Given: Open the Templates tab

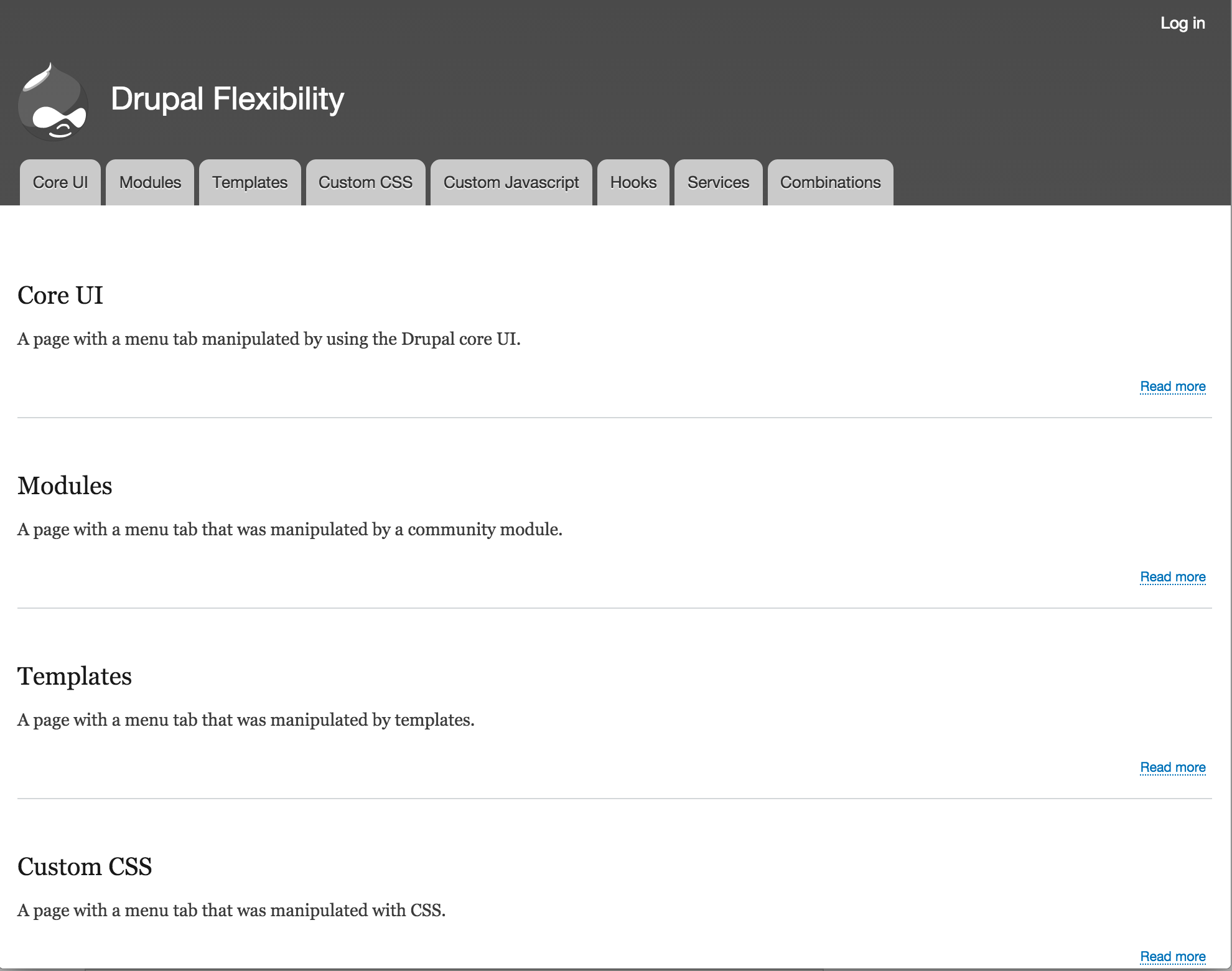Looking at the screenshot, I should click(250, 182).
